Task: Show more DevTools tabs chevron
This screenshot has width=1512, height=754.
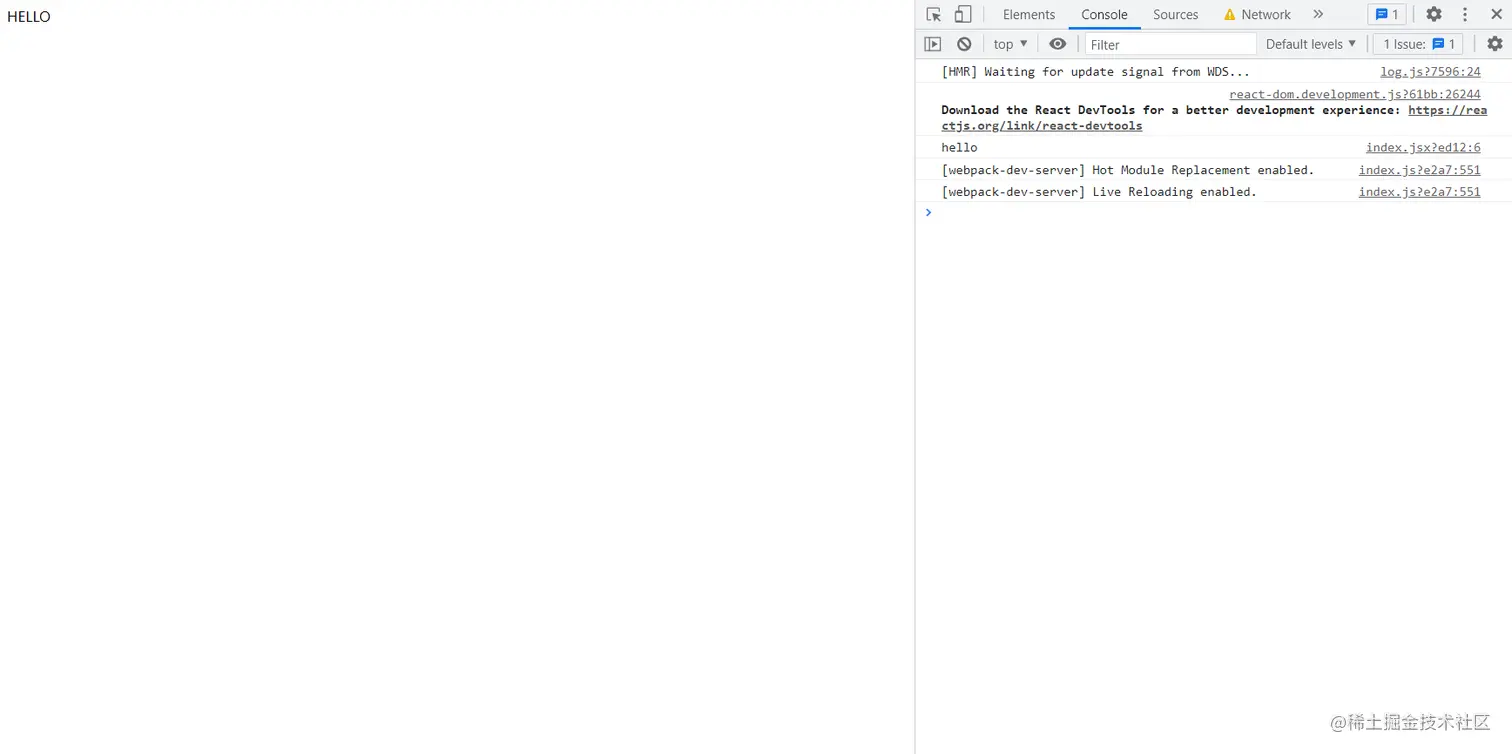Action: pyautogui.click(x=1318, y=14)
